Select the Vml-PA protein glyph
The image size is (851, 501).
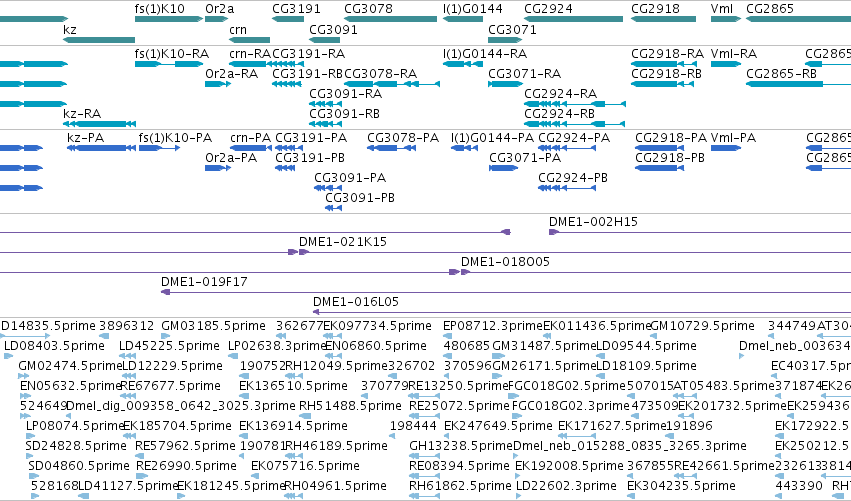coord(726,148)
